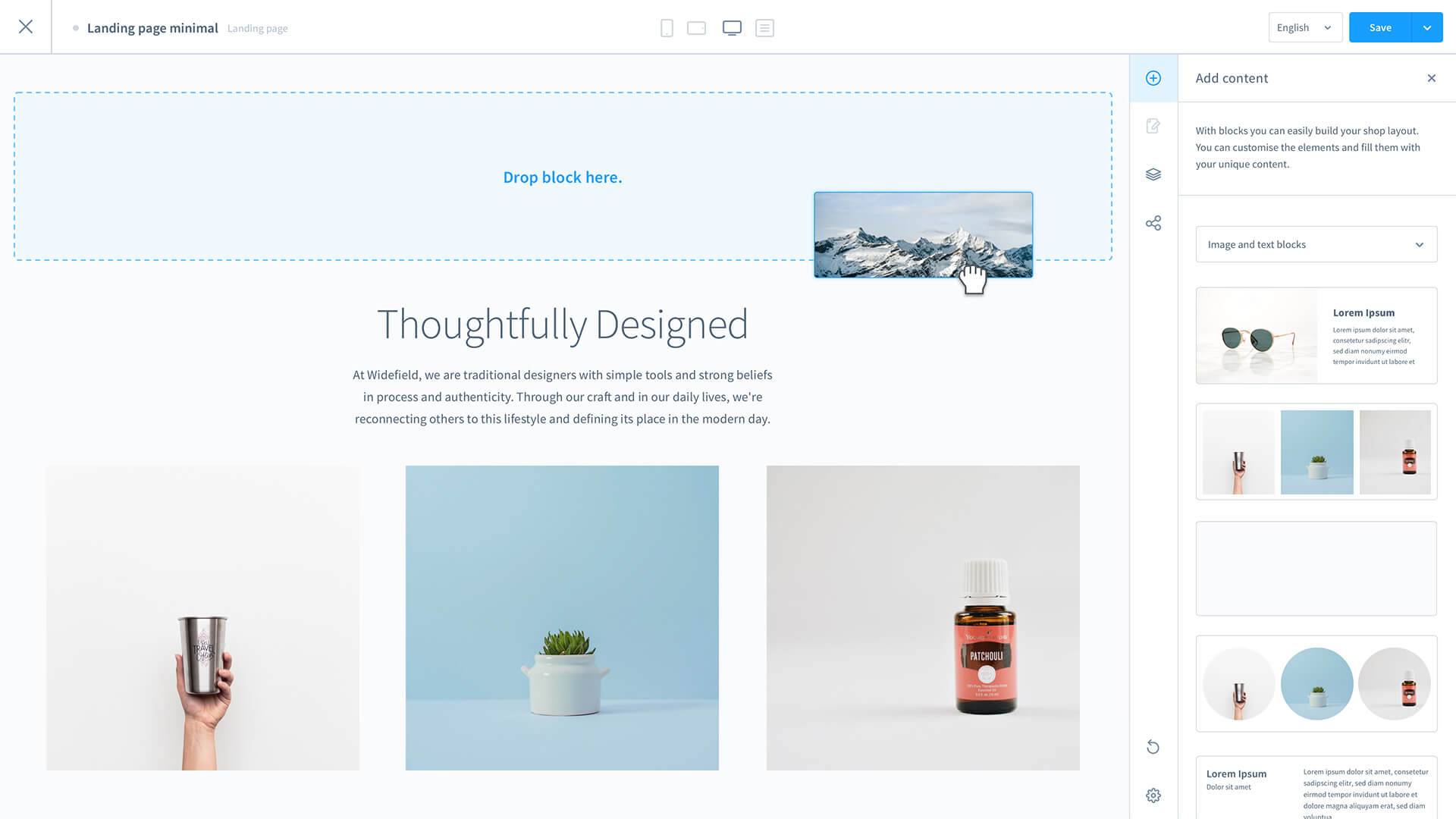The width and height of the screenshot is (1456, 819).
Task: Click Drop block here zone
Action: (562, 176)
